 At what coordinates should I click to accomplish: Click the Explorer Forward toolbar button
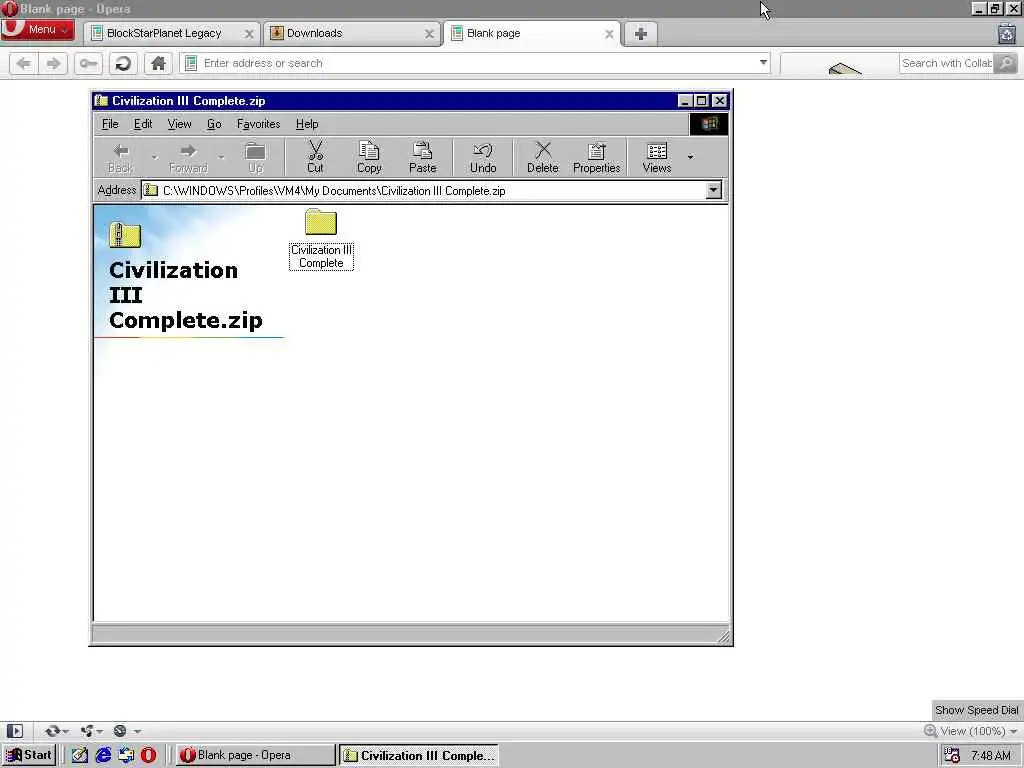tap(188, 157)
